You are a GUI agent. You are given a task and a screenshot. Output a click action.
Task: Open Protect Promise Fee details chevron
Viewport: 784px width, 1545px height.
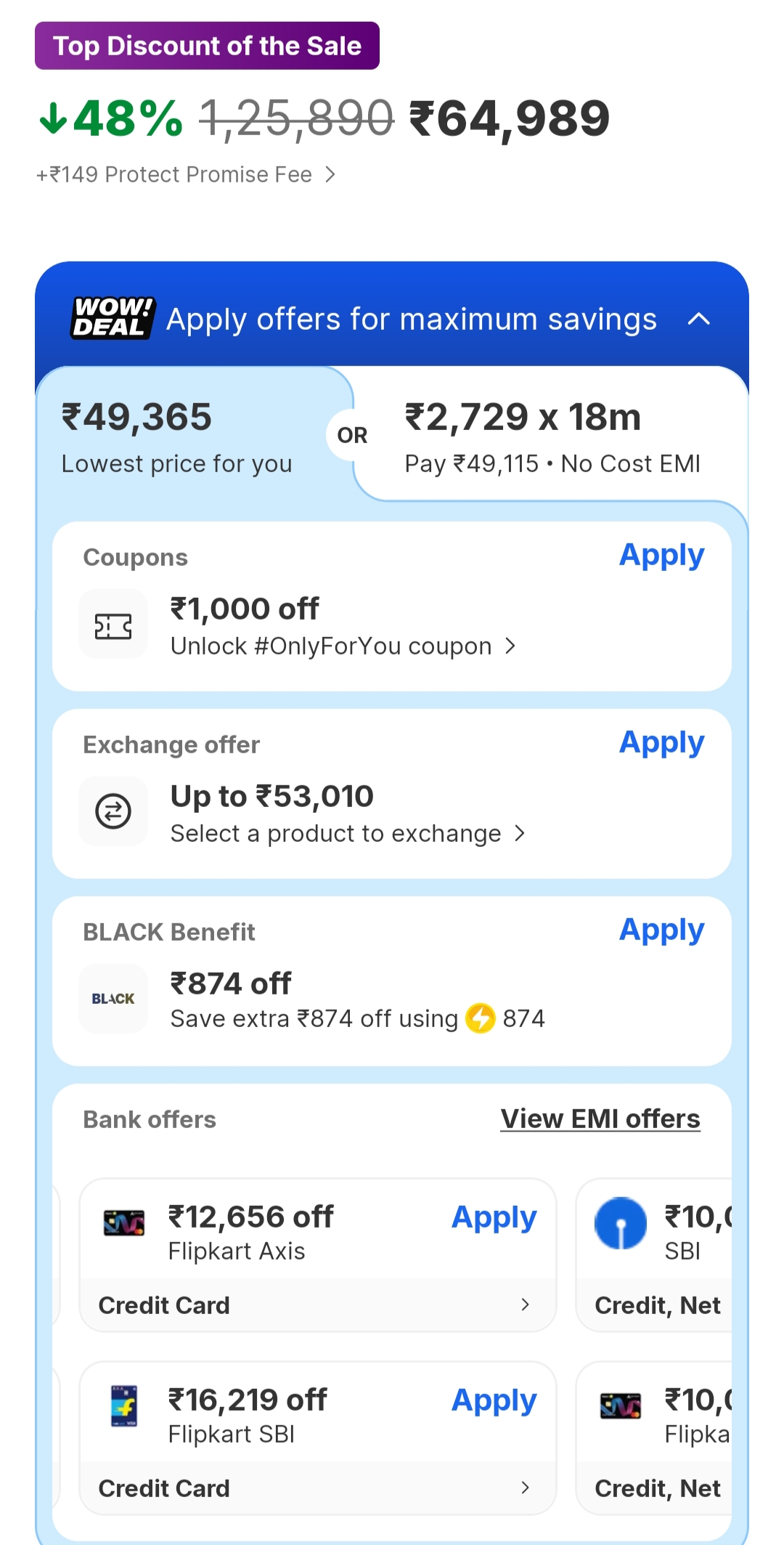click(330, 174)
